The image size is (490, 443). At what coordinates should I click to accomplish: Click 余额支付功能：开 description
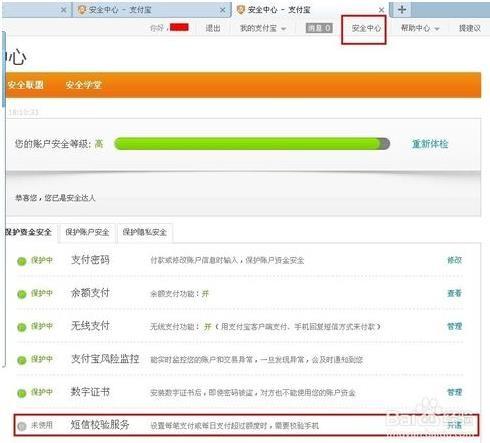pyautogui.click(x=179, y=294)
